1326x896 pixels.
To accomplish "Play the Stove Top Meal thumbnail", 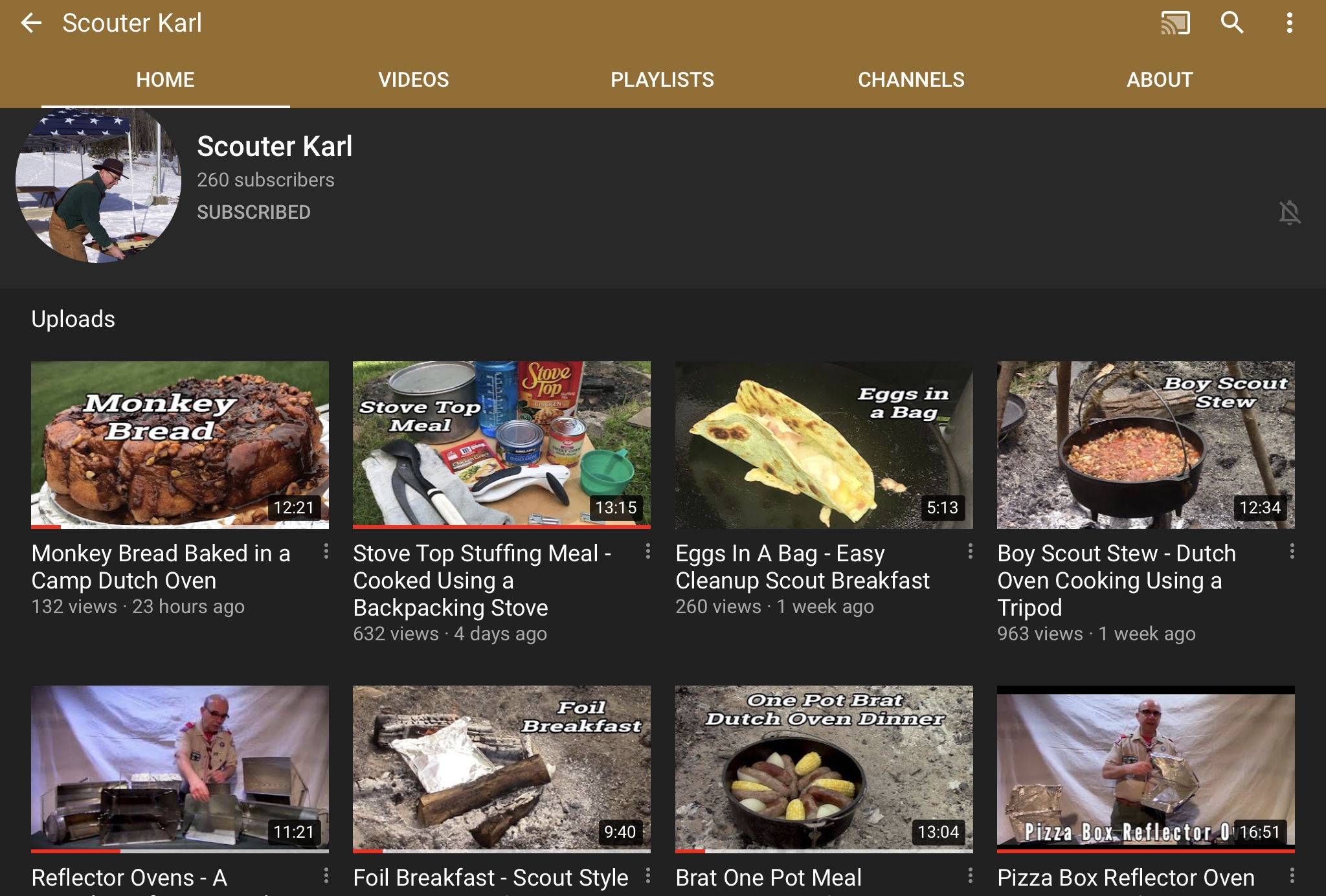I will coord(502,445).
